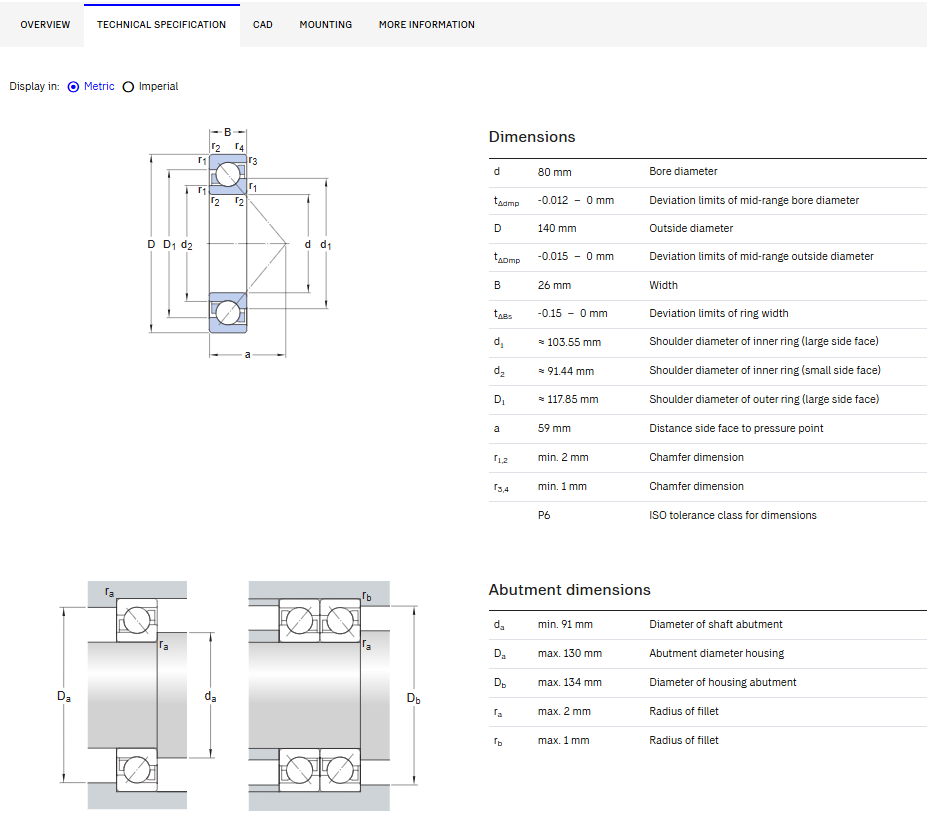Click Shoulder diameter of inner ring (small side face)
927x815 pixels.
click(765, 370)
